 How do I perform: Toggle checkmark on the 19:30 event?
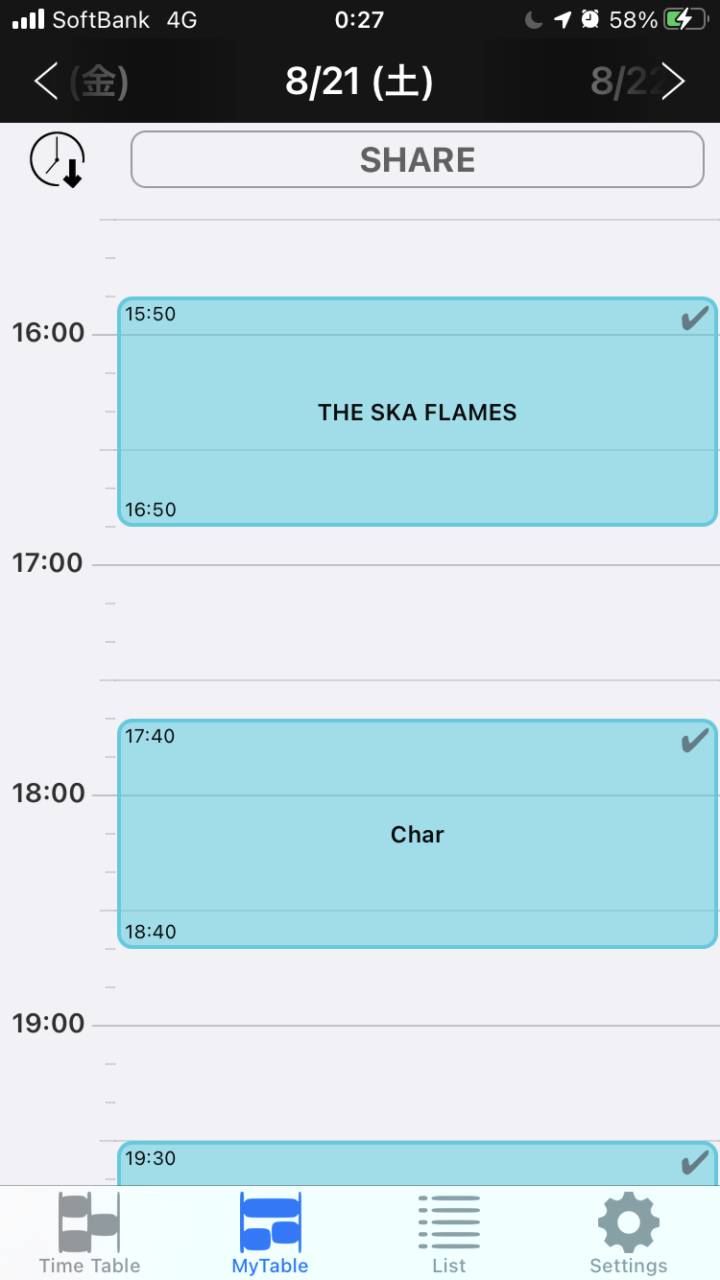(x=694, y=1163)
